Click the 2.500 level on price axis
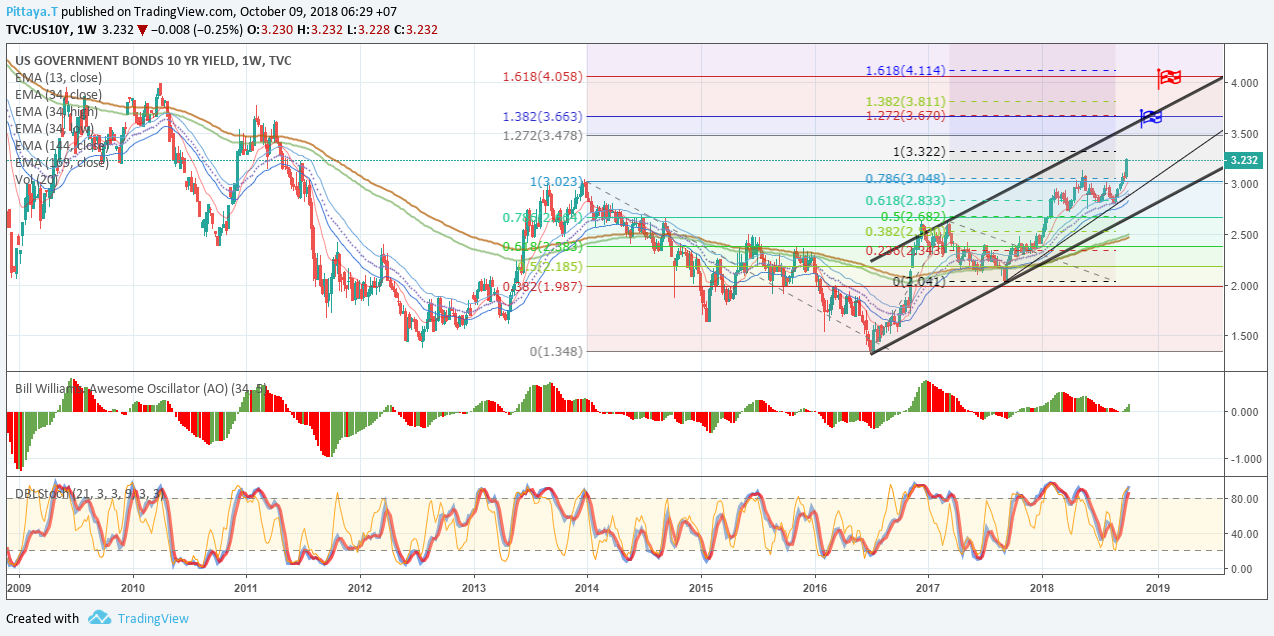 coord(1245,235)
